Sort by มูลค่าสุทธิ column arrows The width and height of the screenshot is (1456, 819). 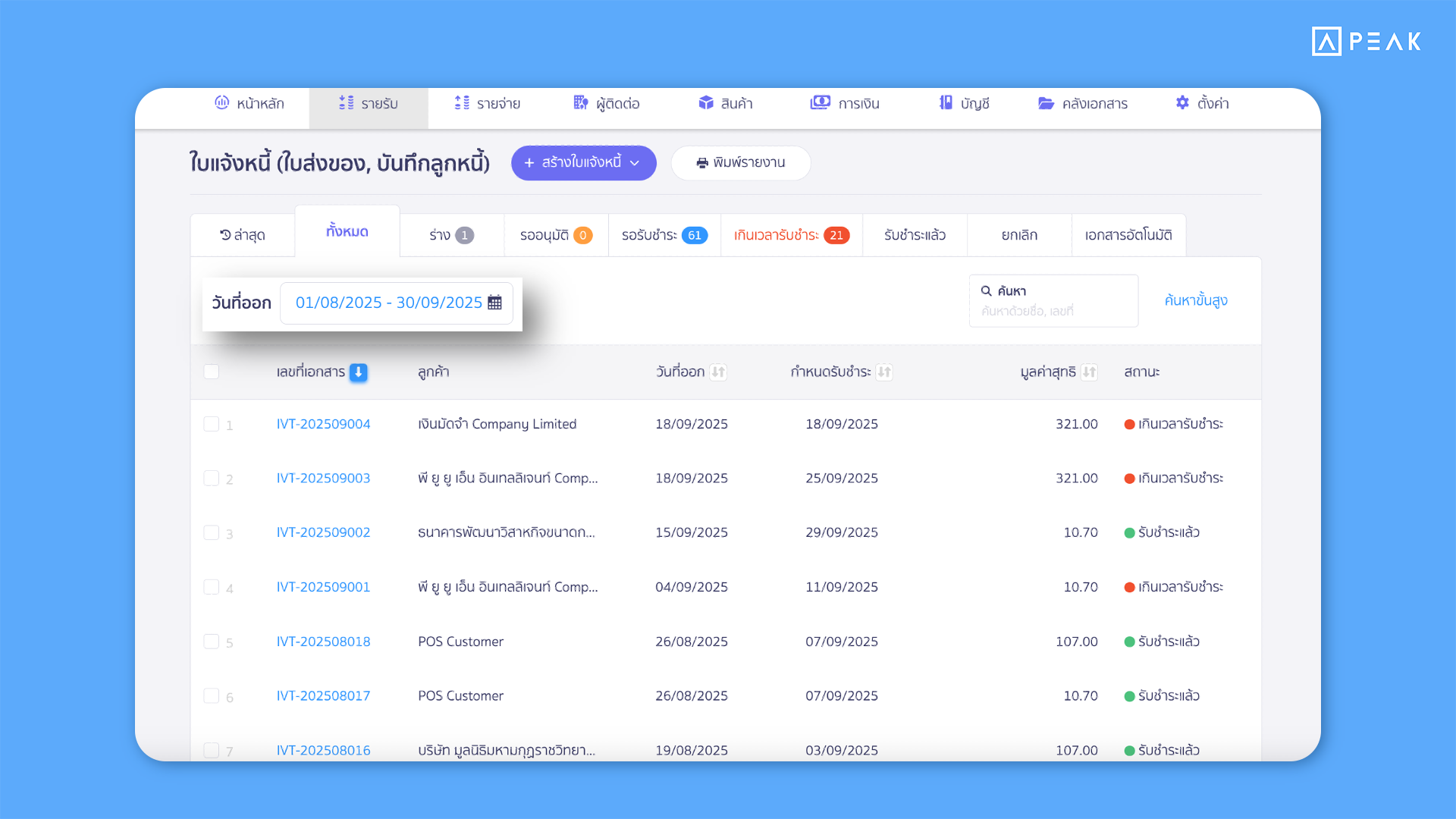[x=1089, y=372]
